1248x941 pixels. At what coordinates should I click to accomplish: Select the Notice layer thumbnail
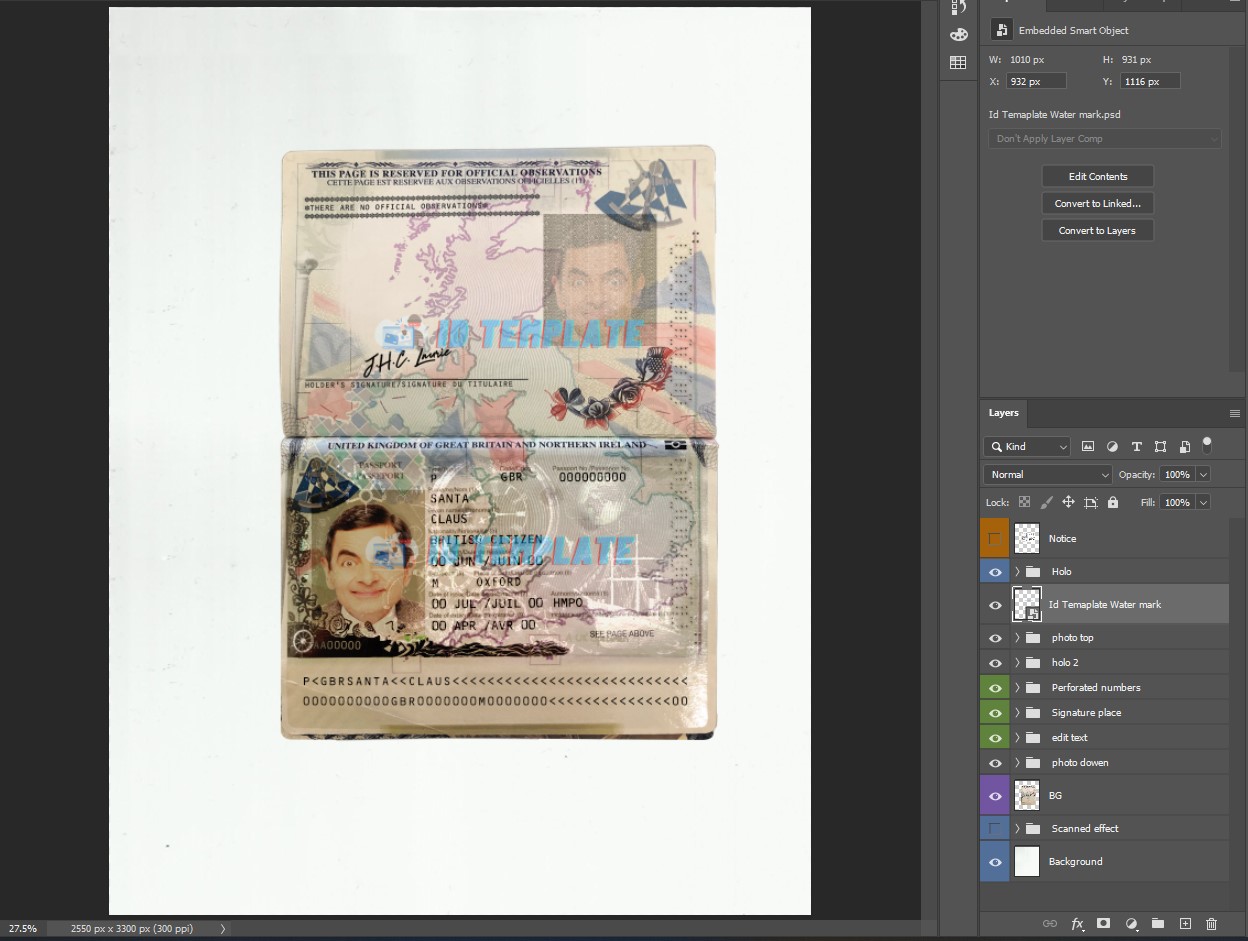(x=1027, y=539)
